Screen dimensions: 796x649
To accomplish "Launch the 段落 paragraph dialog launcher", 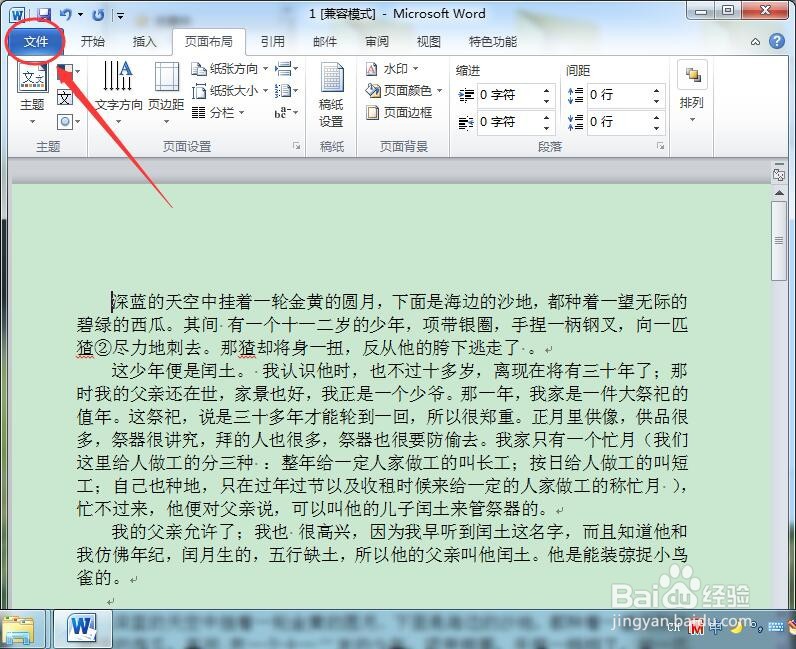I will [x=660, y=146].
